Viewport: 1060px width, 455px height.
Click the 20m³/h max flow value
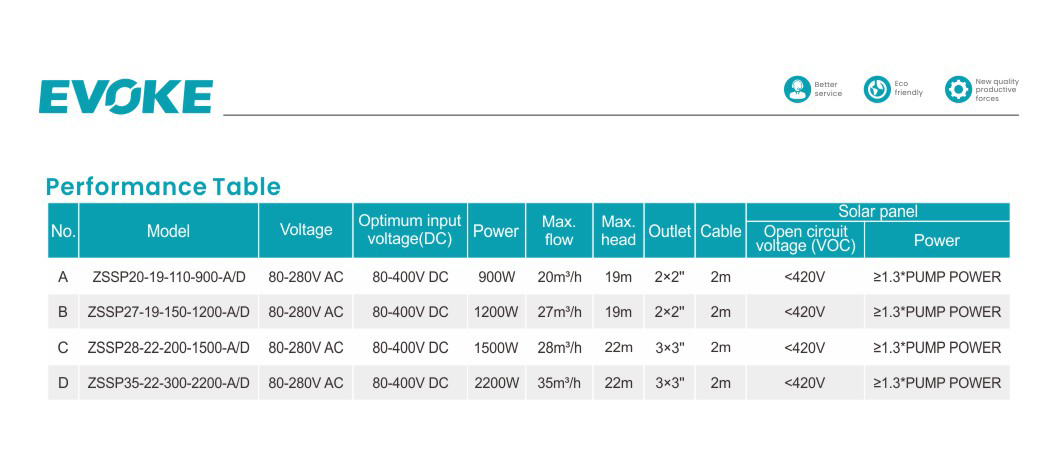[x=558, y=277]
